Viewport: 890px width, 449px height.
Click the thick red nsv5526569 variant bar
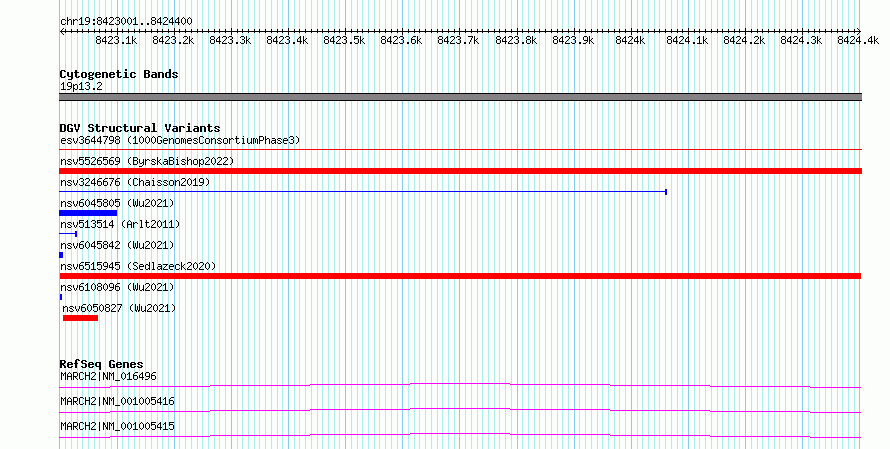(x=460, y=171)
